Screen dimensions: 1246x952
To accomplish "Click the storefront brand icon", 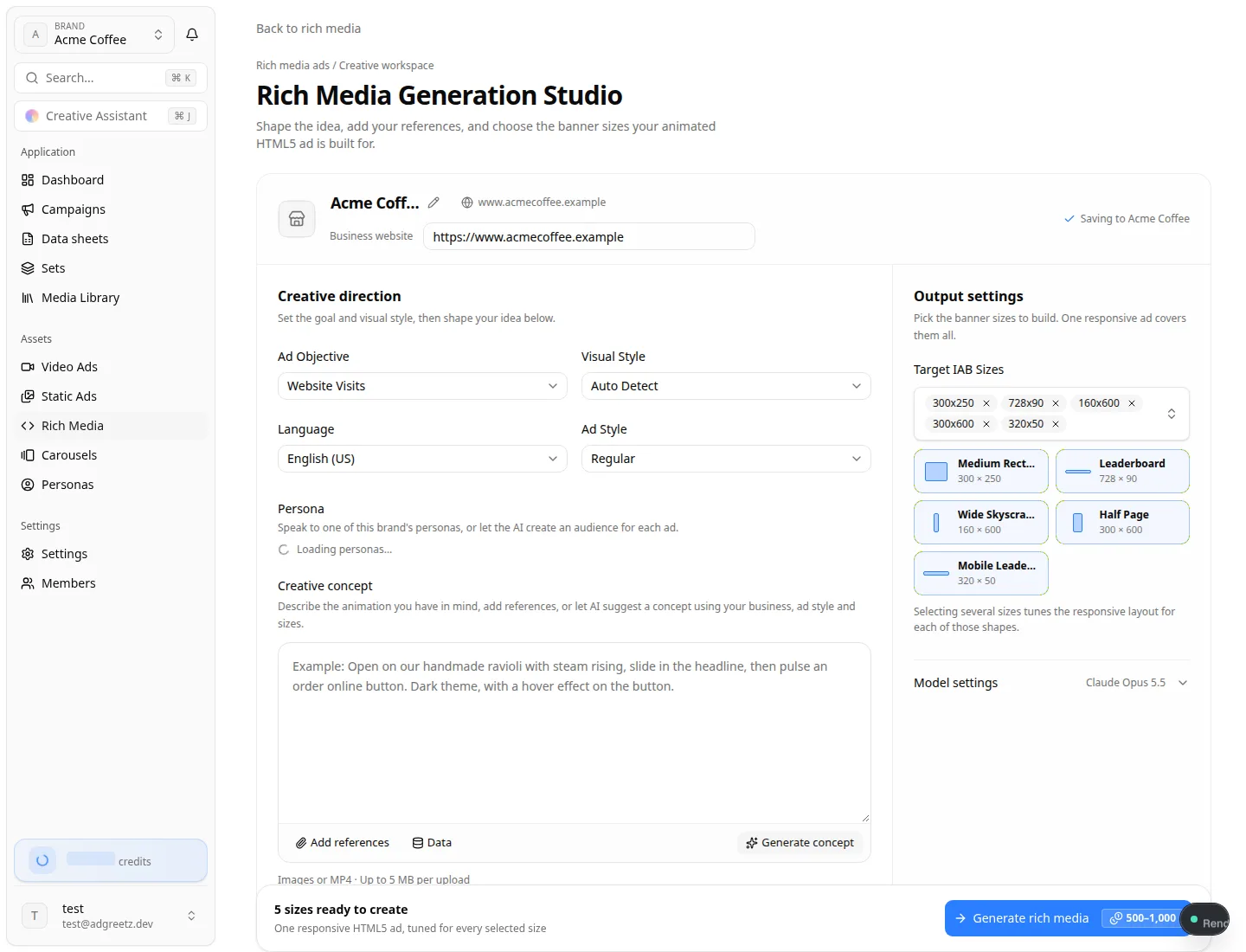I will (x=297, y=219).
